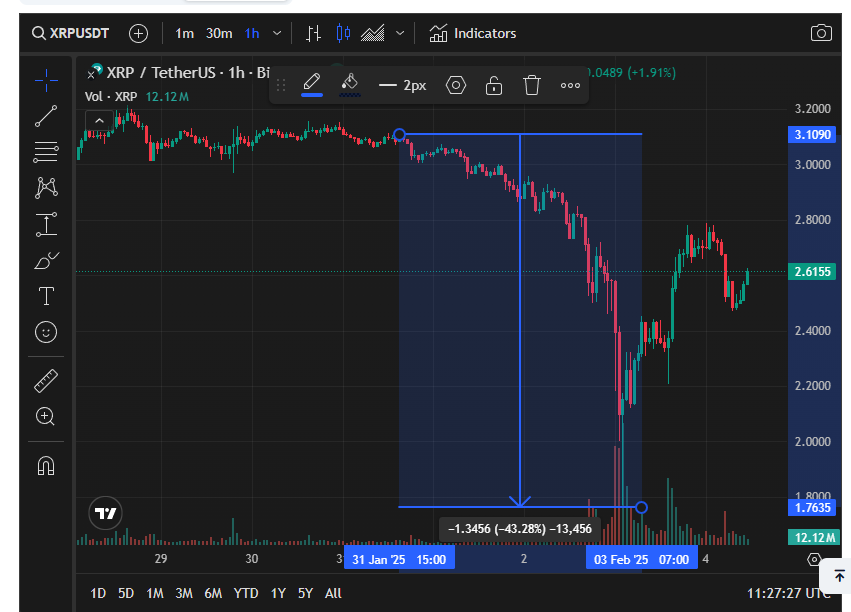The height and width of the screenshot is (612, 851).
Task: Toggle the lock on selected drawing
Action: click(x=494, y=85)
